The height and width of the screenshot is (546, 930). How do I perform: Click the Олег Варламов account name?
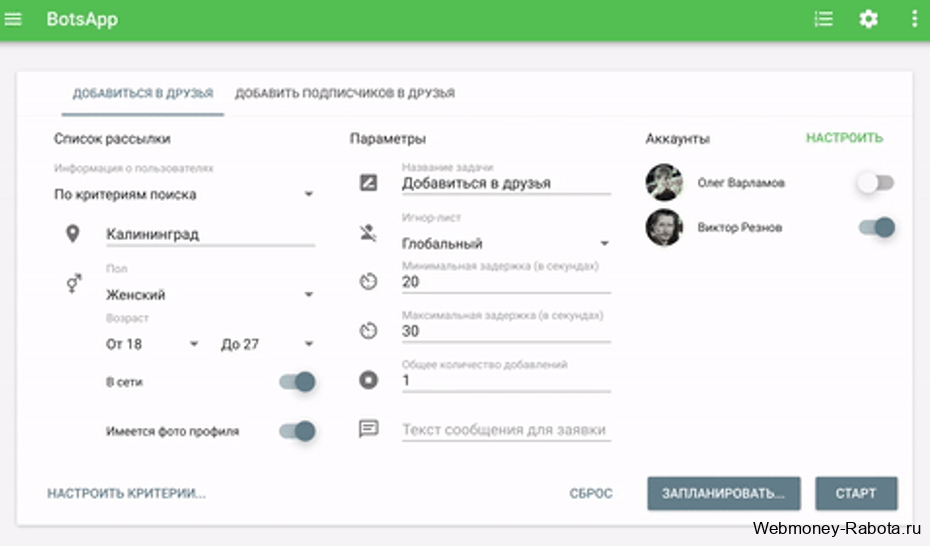[741, 183]
